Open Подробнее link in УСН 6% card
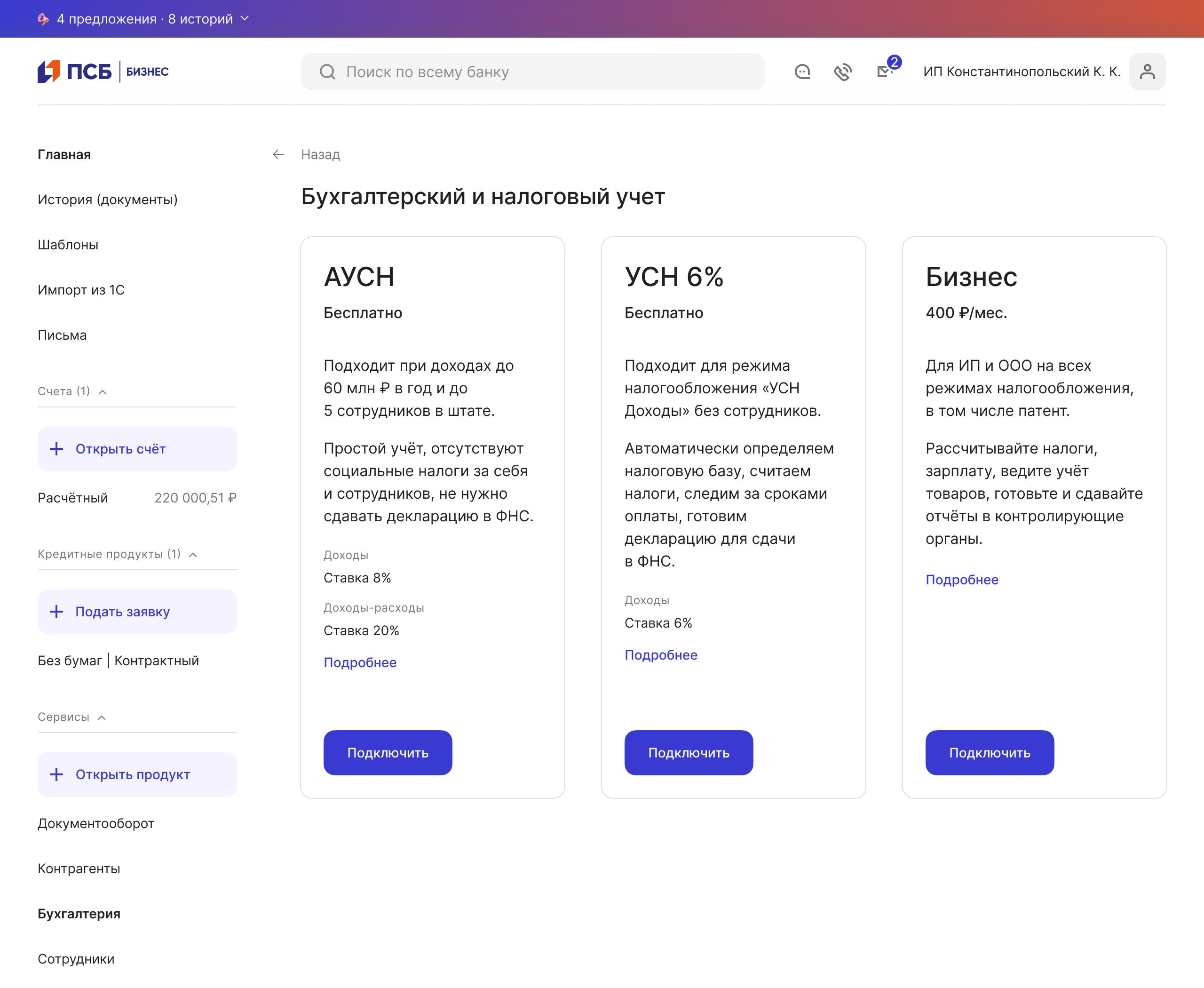Image resolution: width=1204 pixels, height=988 pixels. [x=661, y=655]
